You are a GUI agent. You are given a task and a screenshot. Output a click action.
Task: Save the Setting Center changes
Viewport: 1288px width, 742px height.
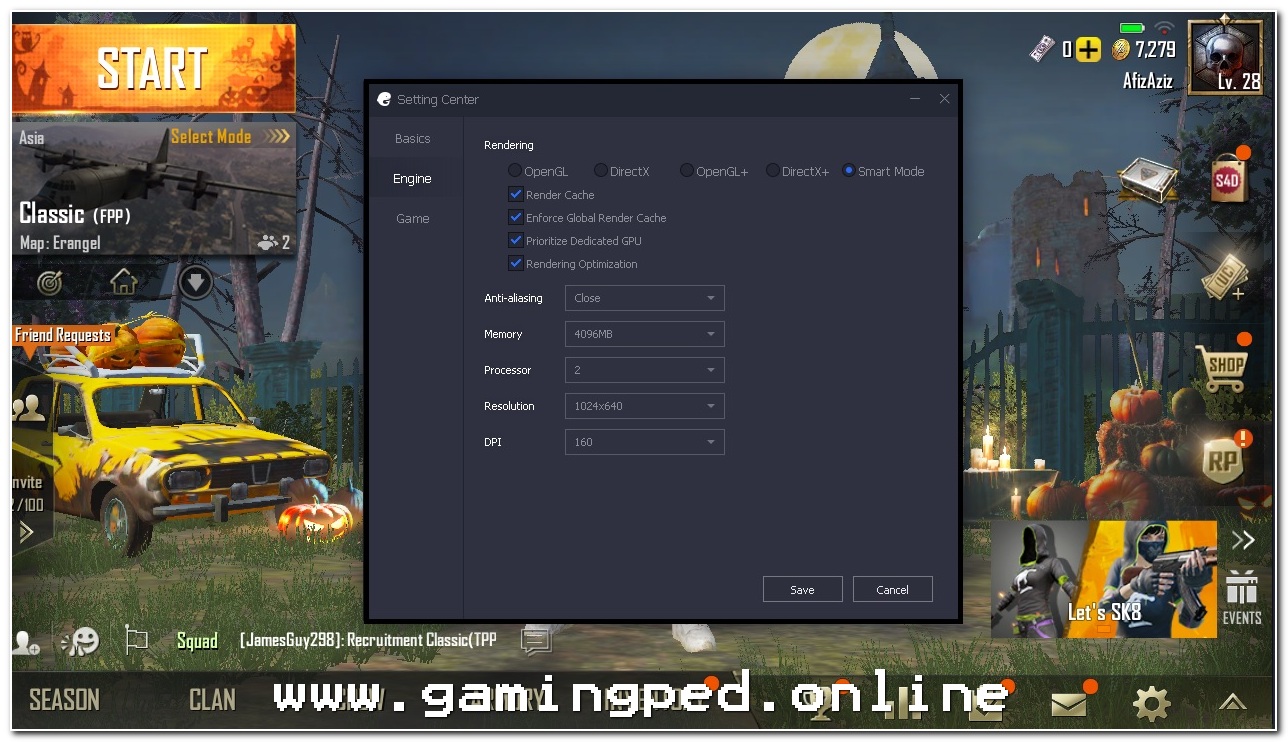pos(802,589)
